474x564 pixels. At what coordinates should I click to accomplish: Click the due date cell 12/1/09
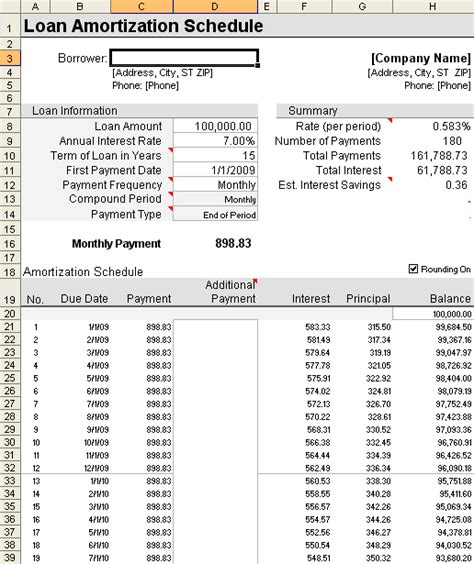coord(97,468)
